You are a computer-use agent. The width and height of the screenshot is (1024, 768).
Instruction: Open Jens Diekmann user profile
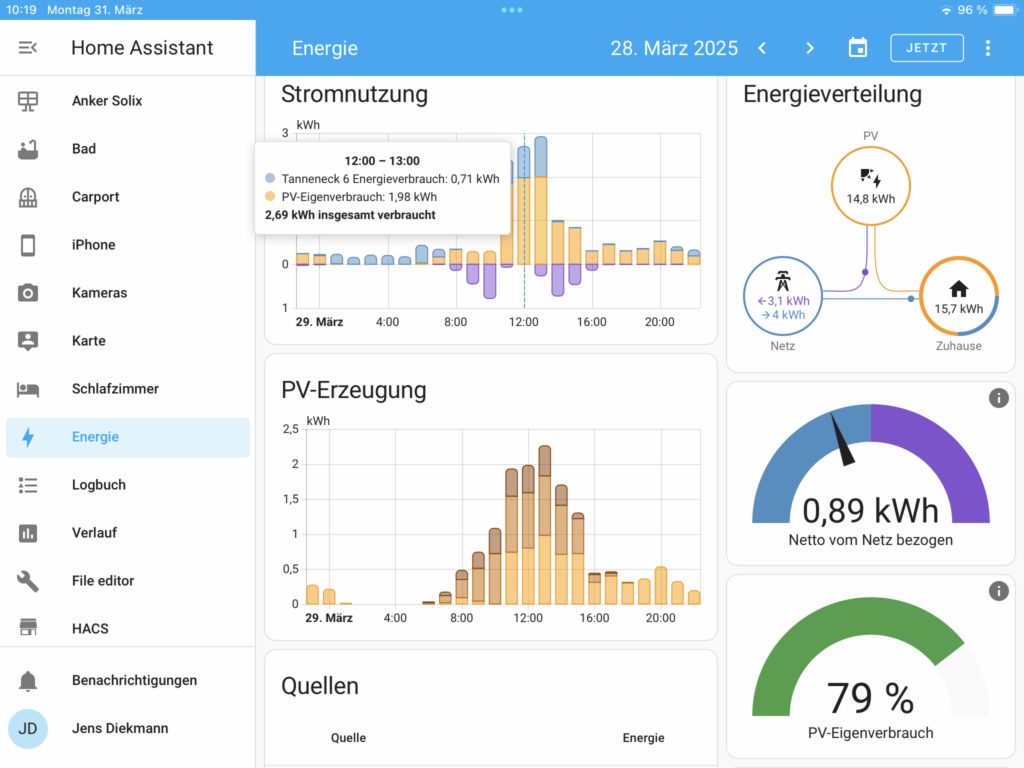pyautogui.click(x=120, y=729)
